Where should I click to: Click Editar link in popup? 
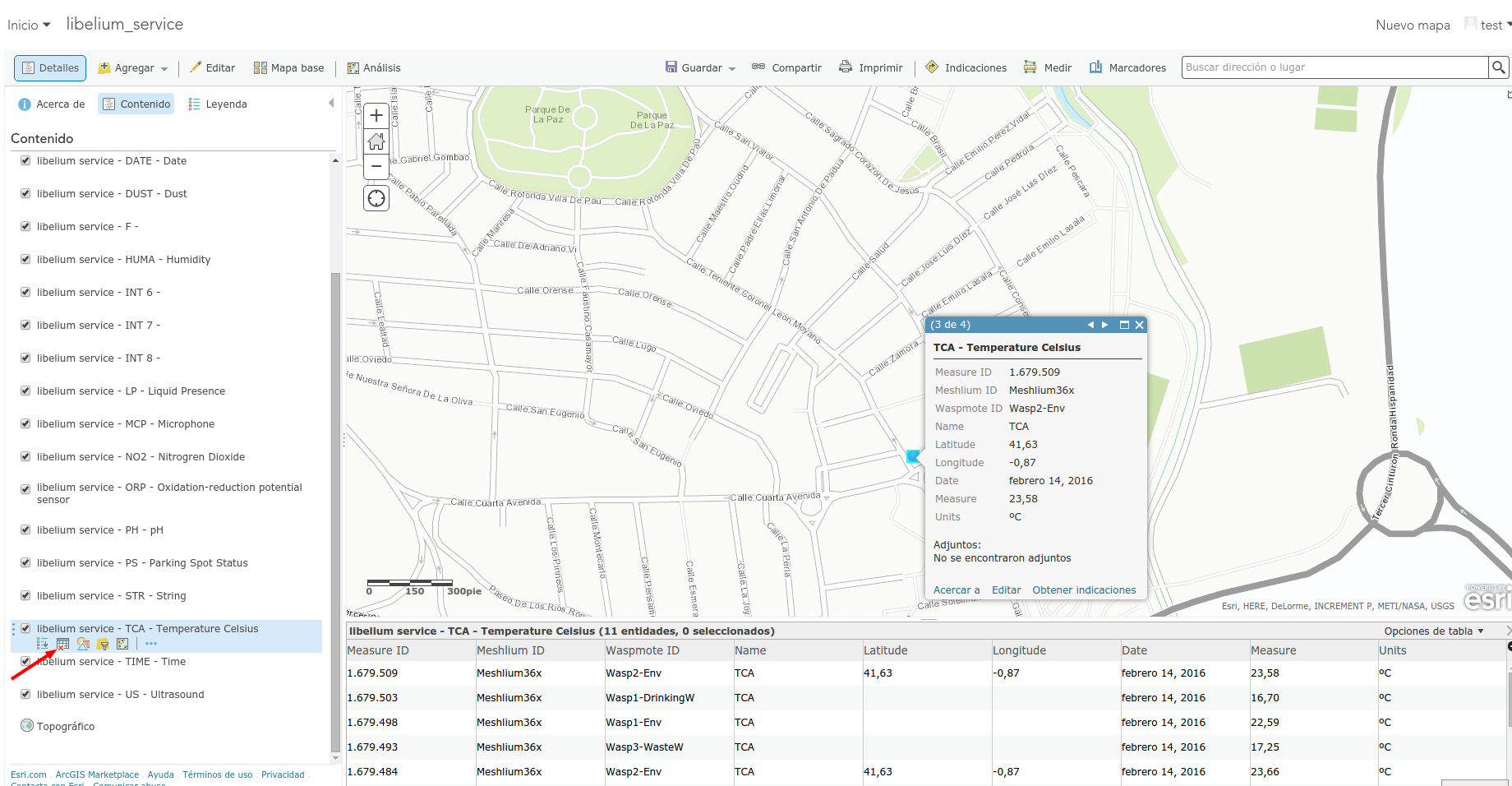tap(1006, 589)
